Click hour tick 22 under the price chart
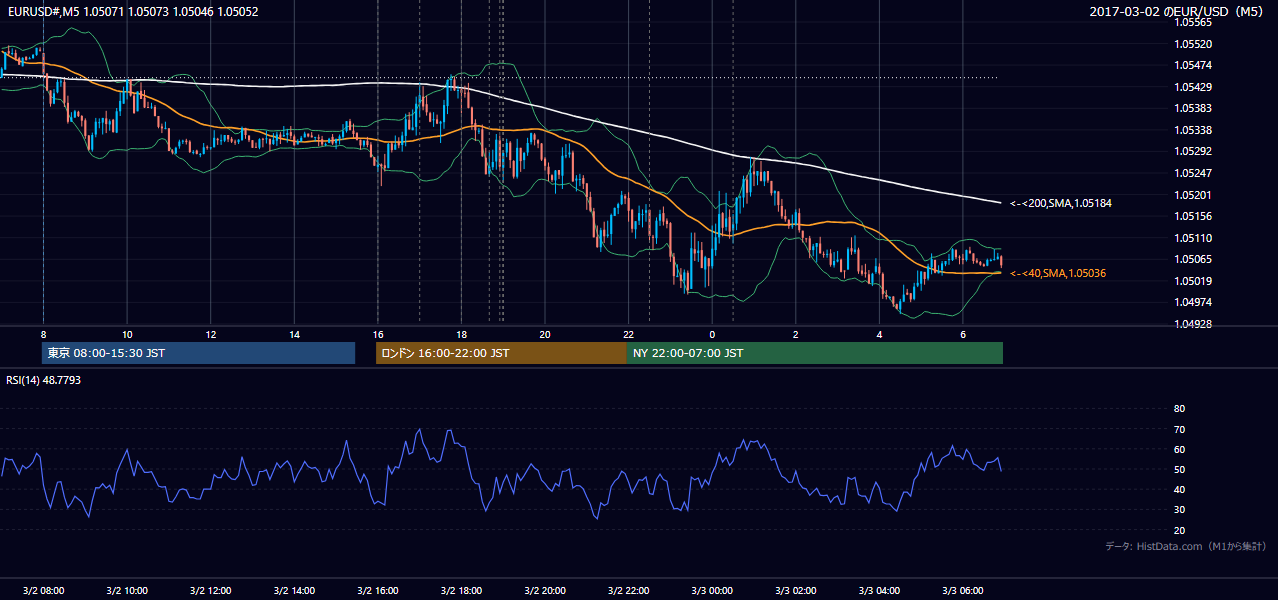The height and width of the screenshot is (600, 1278). [x=628, y=334]
